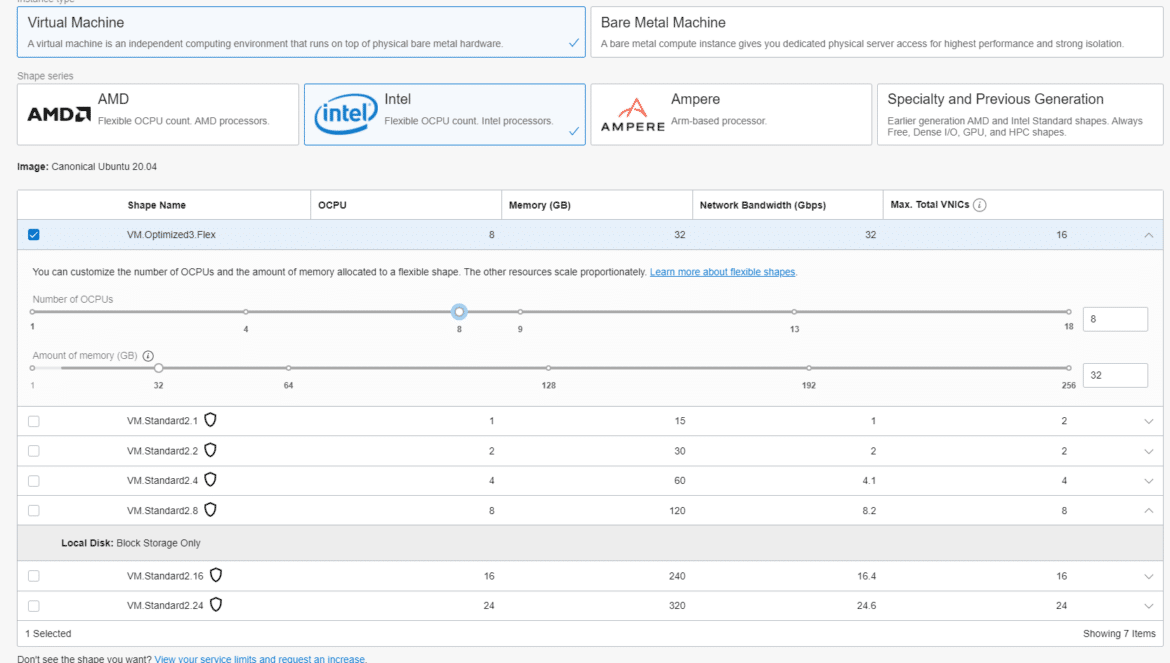
Task: Click shield icon next to VM.Standard2.8
Action: click(x=210, y=509)
